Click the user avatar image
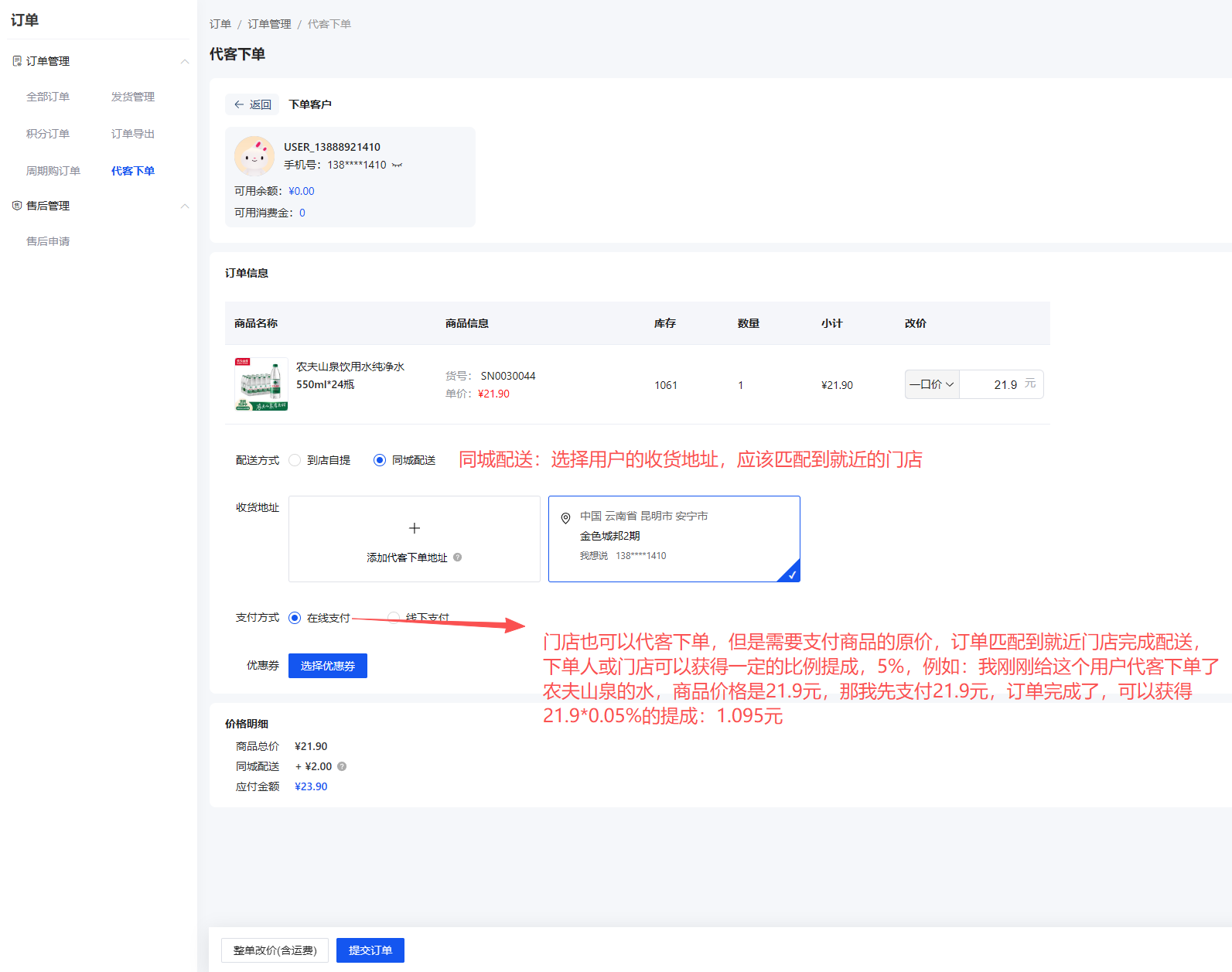This screenshot has width=1232, height=972. click(254, 156)
